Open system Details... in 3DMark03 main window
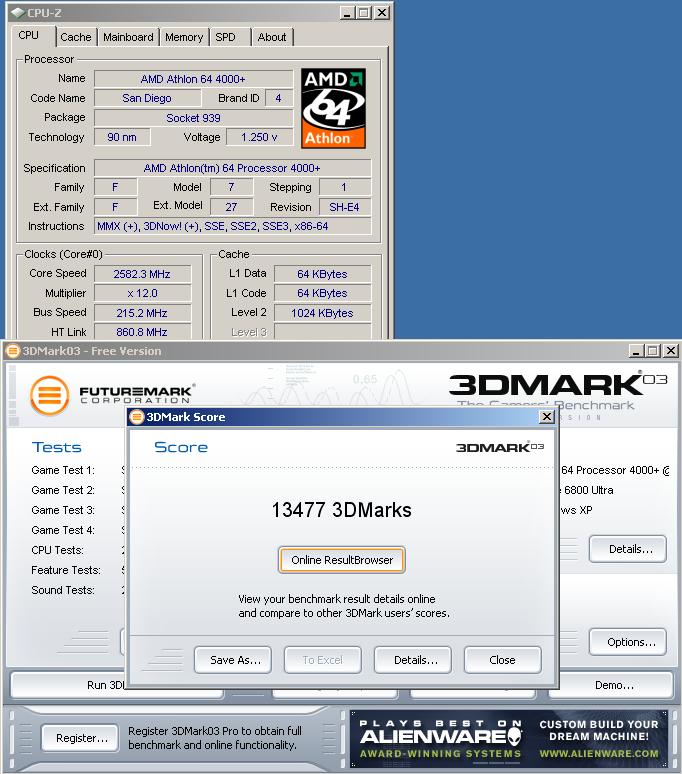682x774 pixels. coord(628,549)
